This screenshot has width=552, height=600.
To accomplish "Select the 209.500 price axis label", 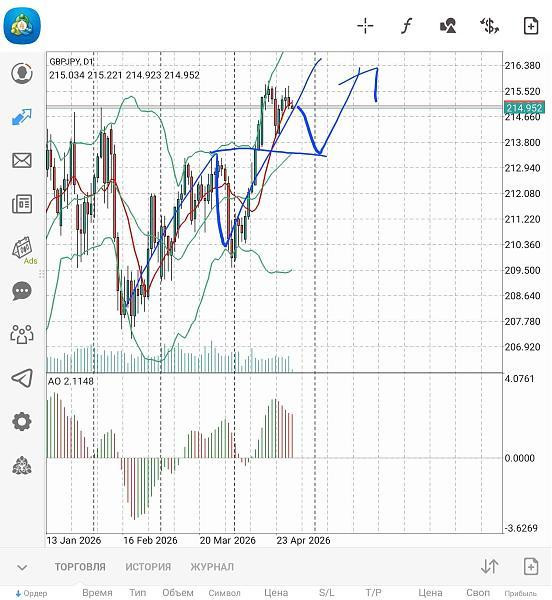I will pyautogui.click(x=523, y=270).
